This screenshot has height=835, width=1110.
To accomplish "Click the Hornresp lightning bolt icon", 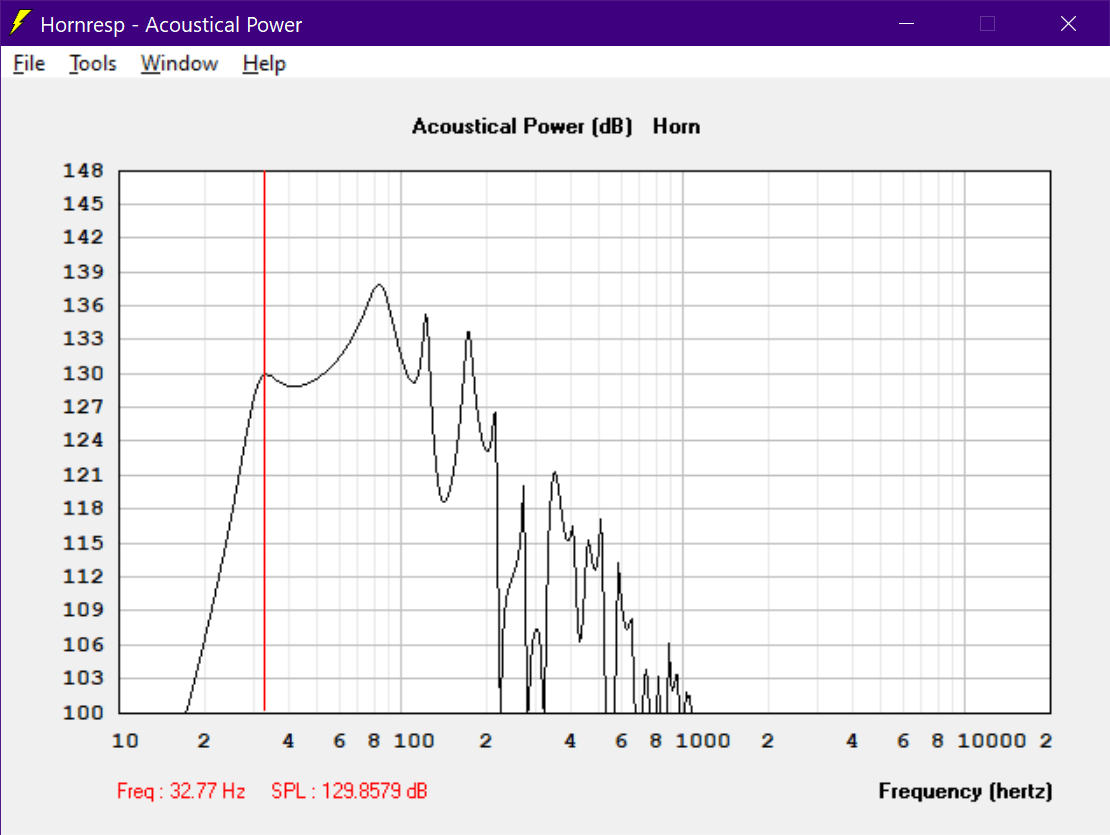I will pyautogui.click(x=21, y=23).
